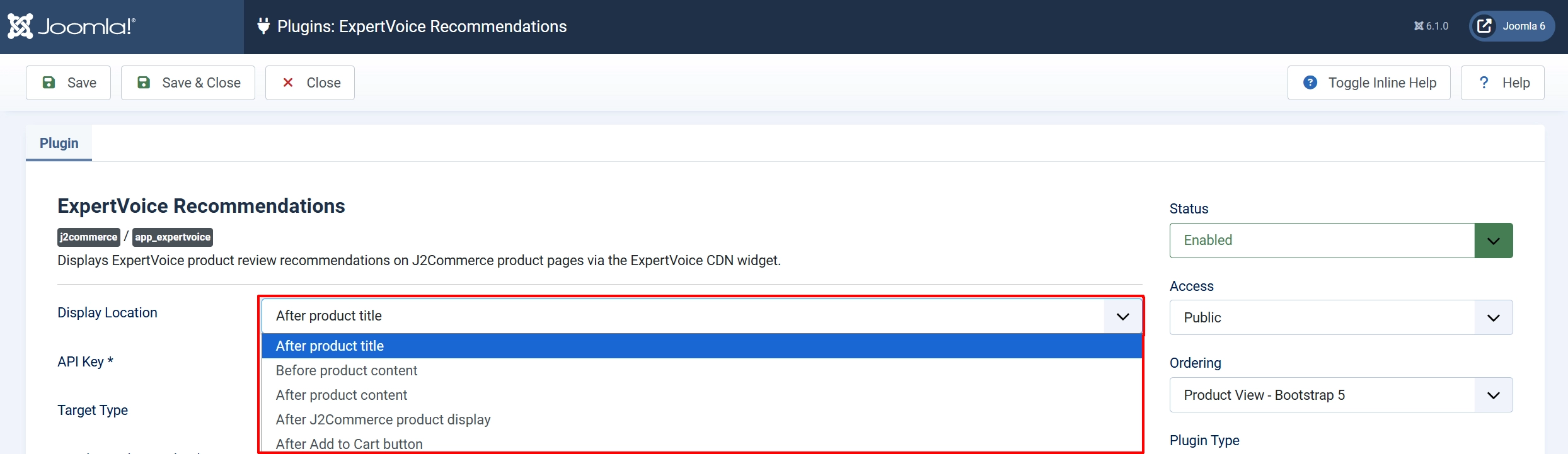This screenshot has height=454, width=1568.
Task: Open the Access Public dropdown
Action: click(1341, 317)
